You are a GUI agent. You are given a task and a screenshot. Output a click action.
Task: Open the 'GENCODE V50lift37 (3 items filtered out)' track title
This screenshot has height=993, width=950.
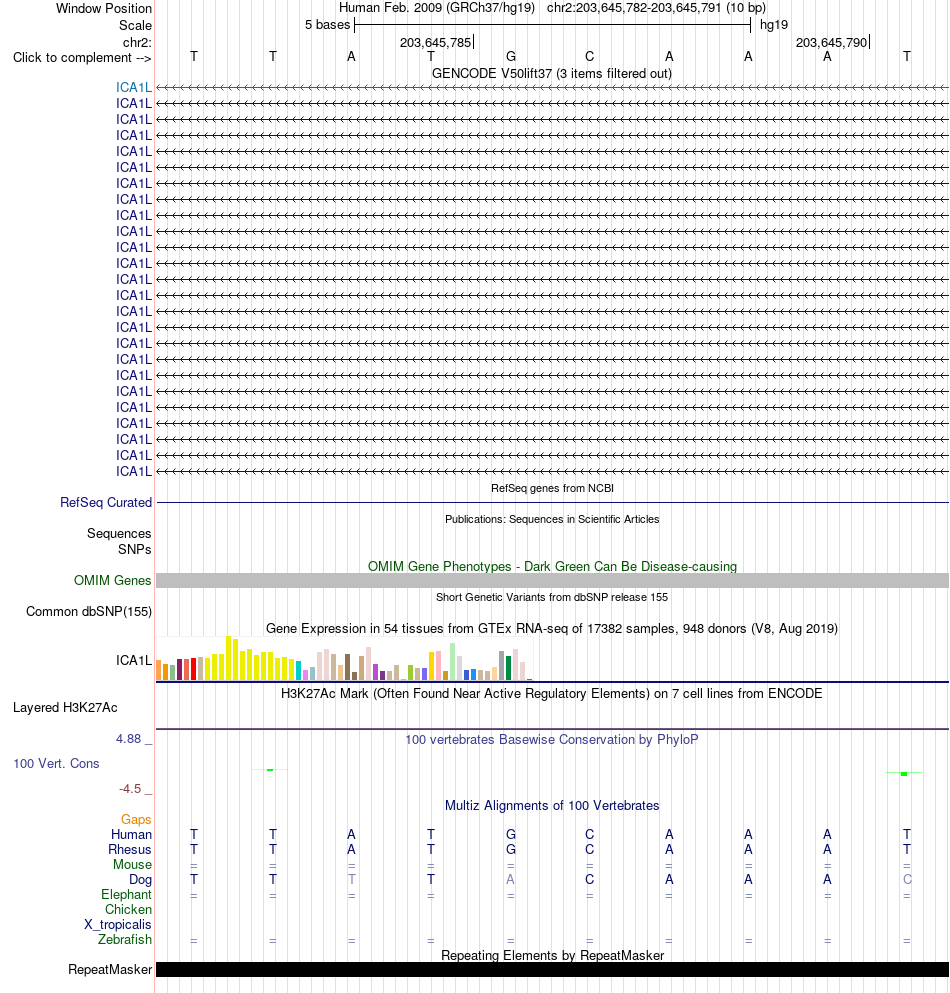point(552,73)
